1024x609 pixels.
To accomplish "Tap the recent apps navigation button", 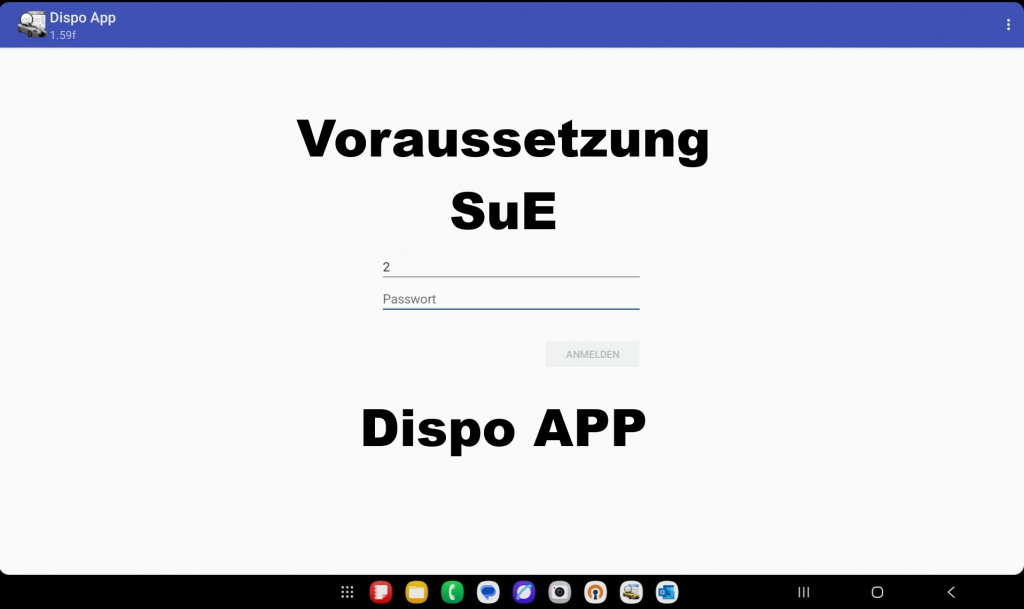I will point(803,592).
